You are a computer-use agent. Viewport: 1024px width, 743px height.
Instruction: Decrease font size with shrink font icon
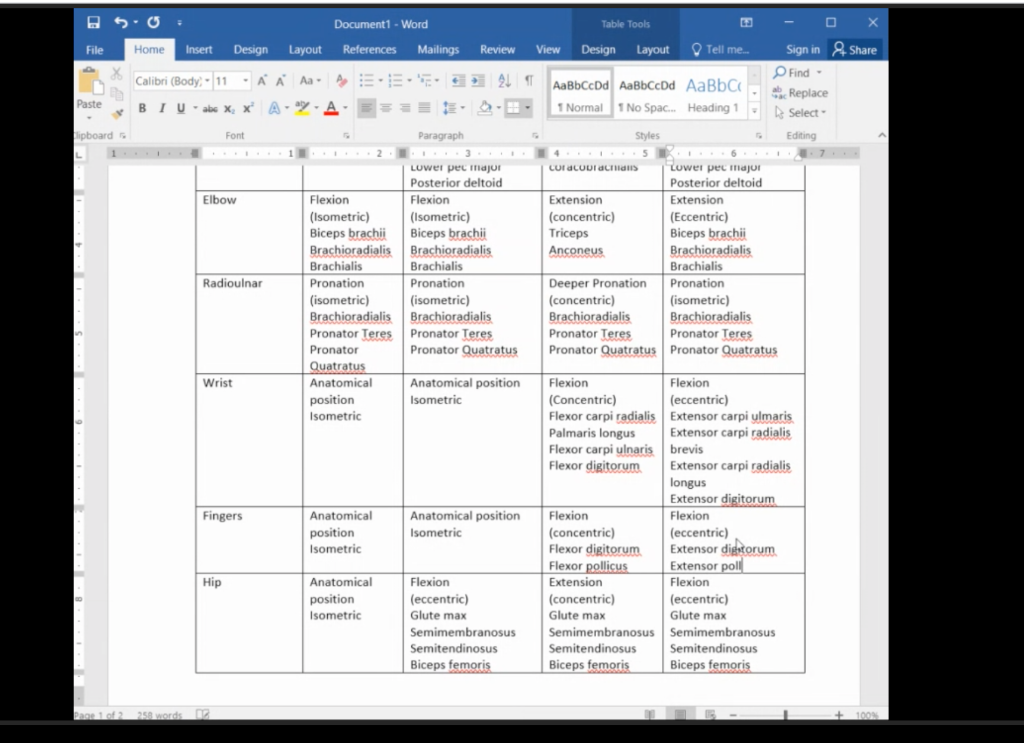[x=281, y=81]
